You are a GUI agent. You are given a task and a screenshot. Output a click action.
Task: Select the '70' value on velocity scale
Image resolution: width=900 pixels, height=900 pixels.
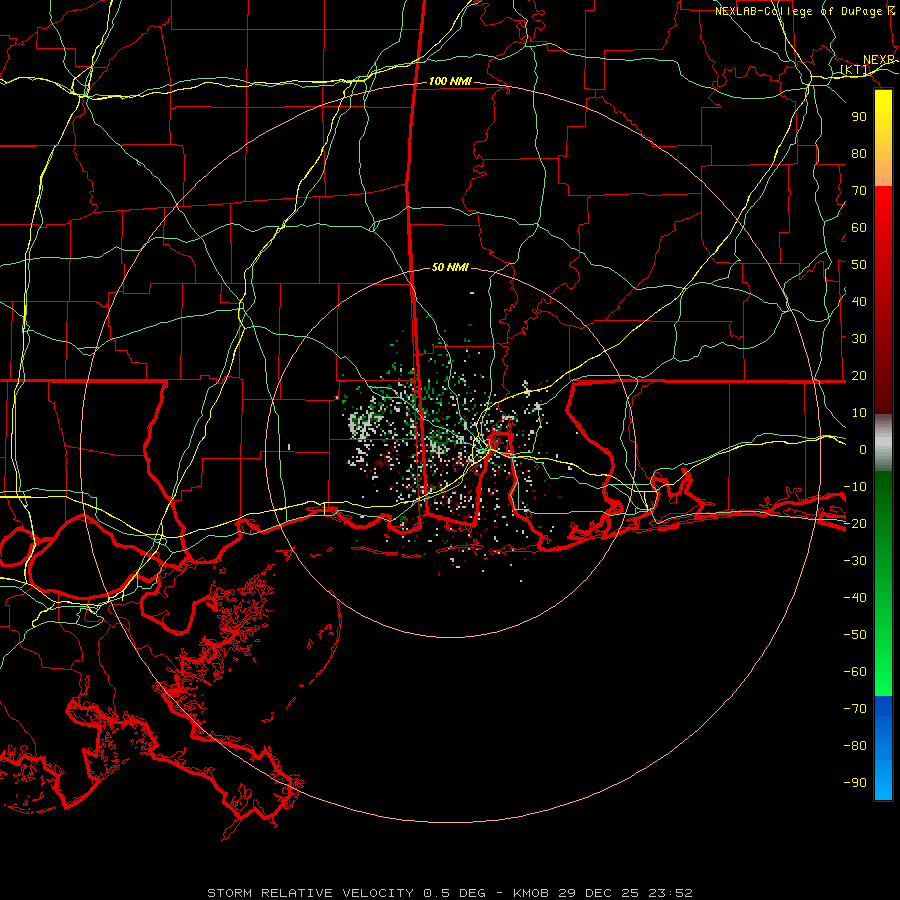pyautogui.click(x=859, y=191)
